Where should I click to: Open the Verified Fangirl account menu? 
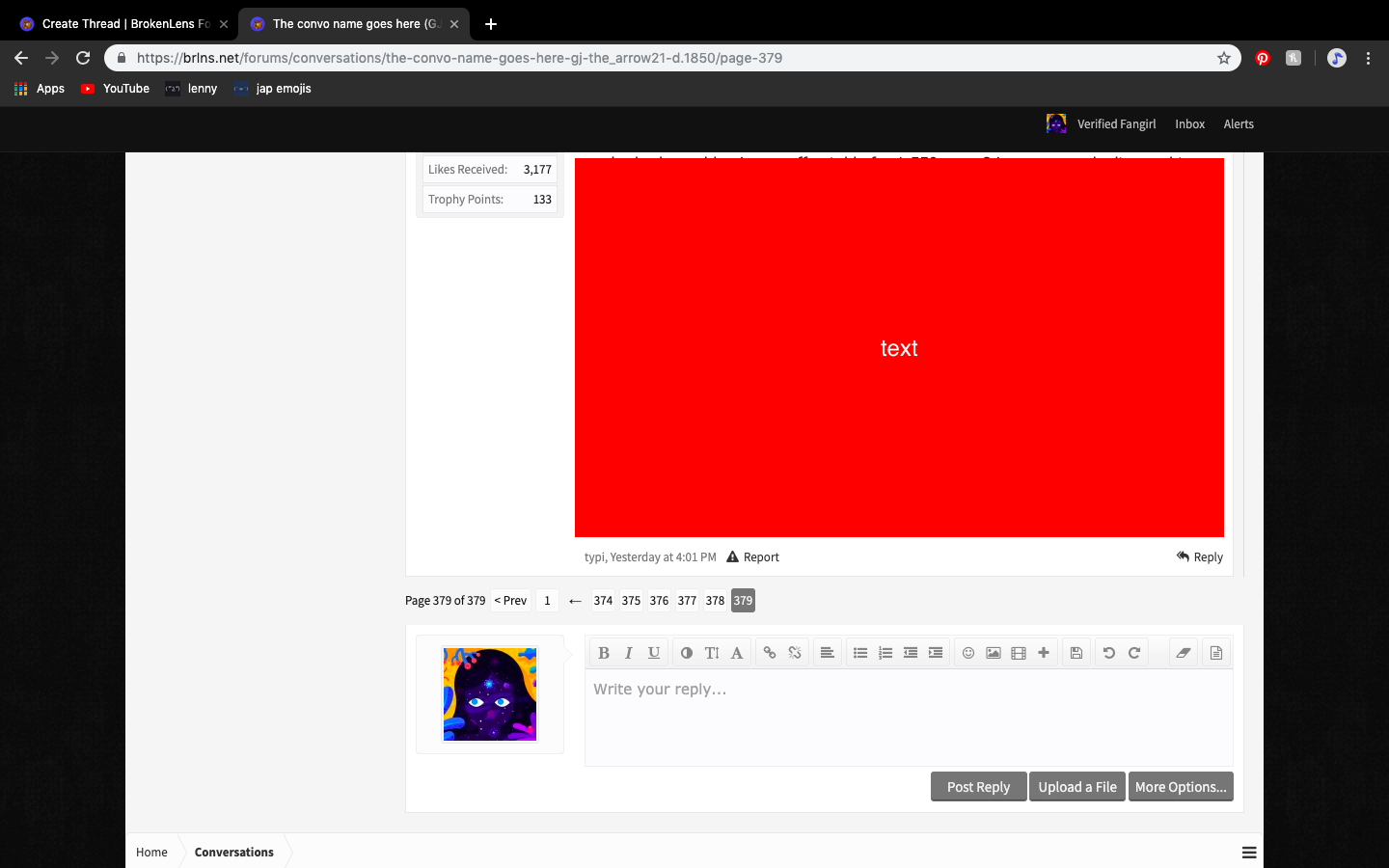(x=1102, y=124)
